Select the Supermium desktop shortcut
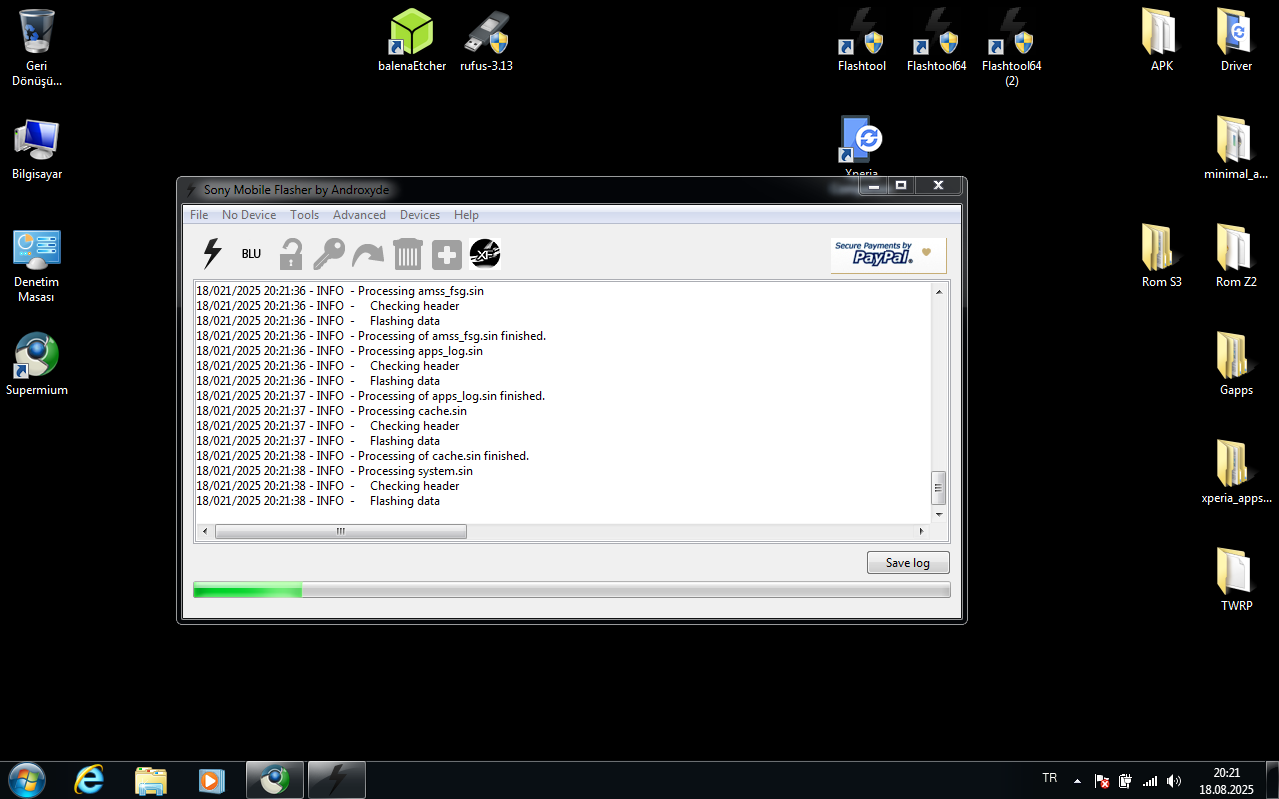 tap(37, 364)
